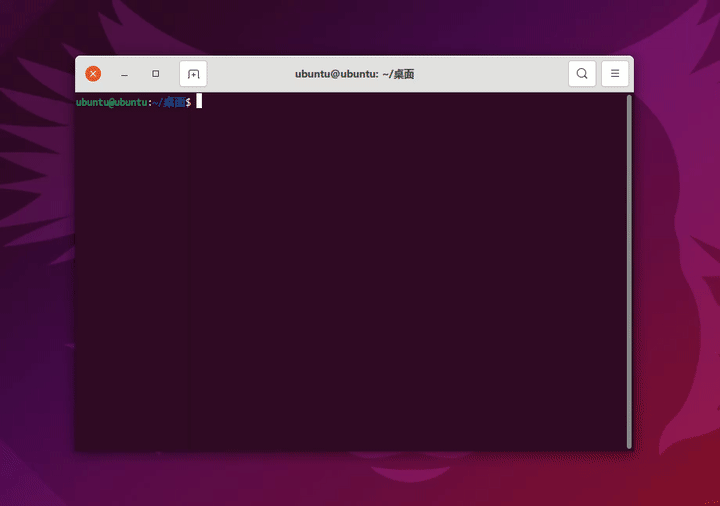Click the terminal vertical scrollbar

pyautogui.click(x=629, y=271)
